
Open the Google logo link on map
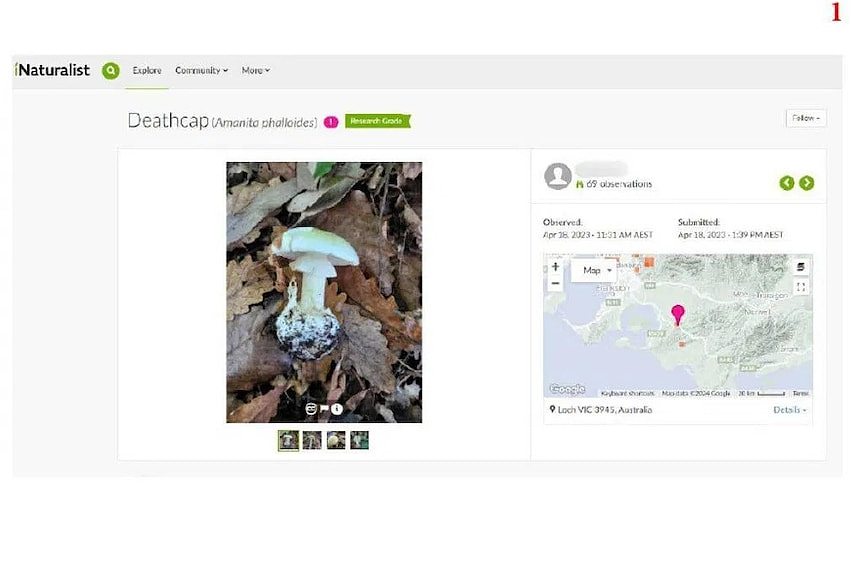[x=567, y=389]
